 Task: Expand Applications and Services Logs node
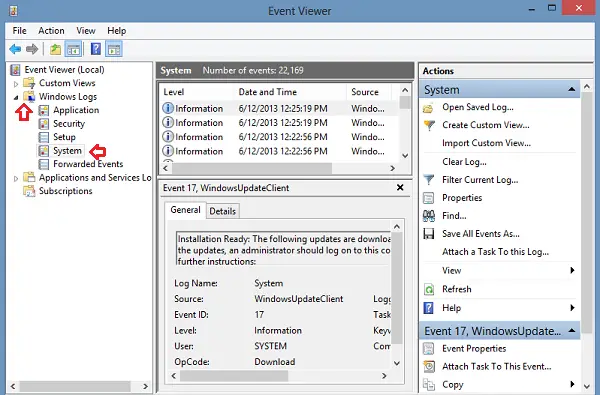click(x=16, y=178)
